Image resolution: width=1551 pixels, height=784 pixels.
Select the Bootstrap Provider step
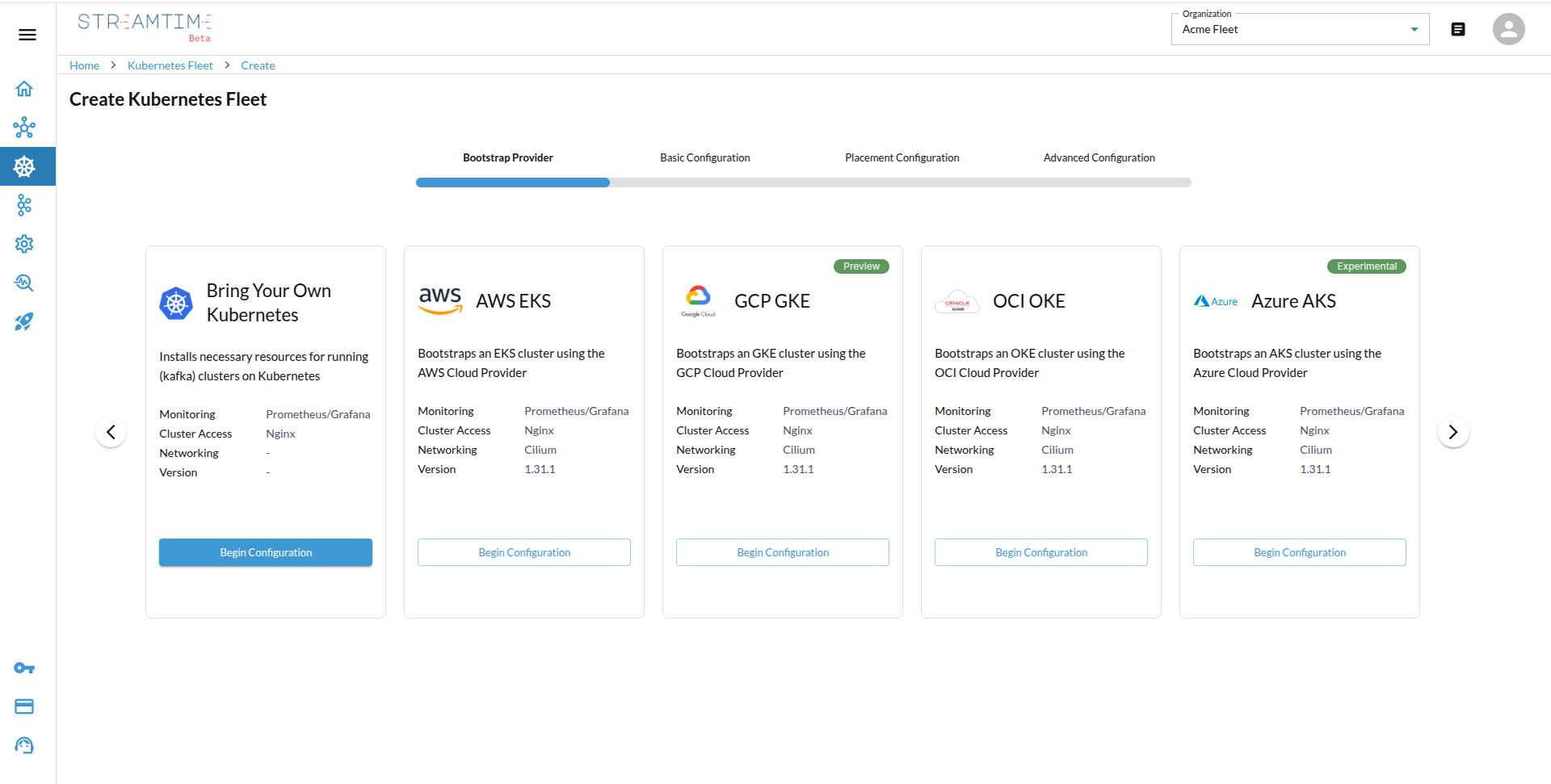pos(508,157)
